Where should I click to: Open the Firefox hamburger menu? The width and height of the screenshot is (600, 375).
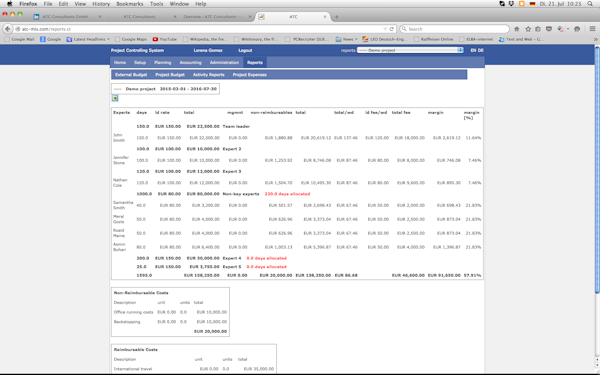pyautogui.click(x=592, y=29)
